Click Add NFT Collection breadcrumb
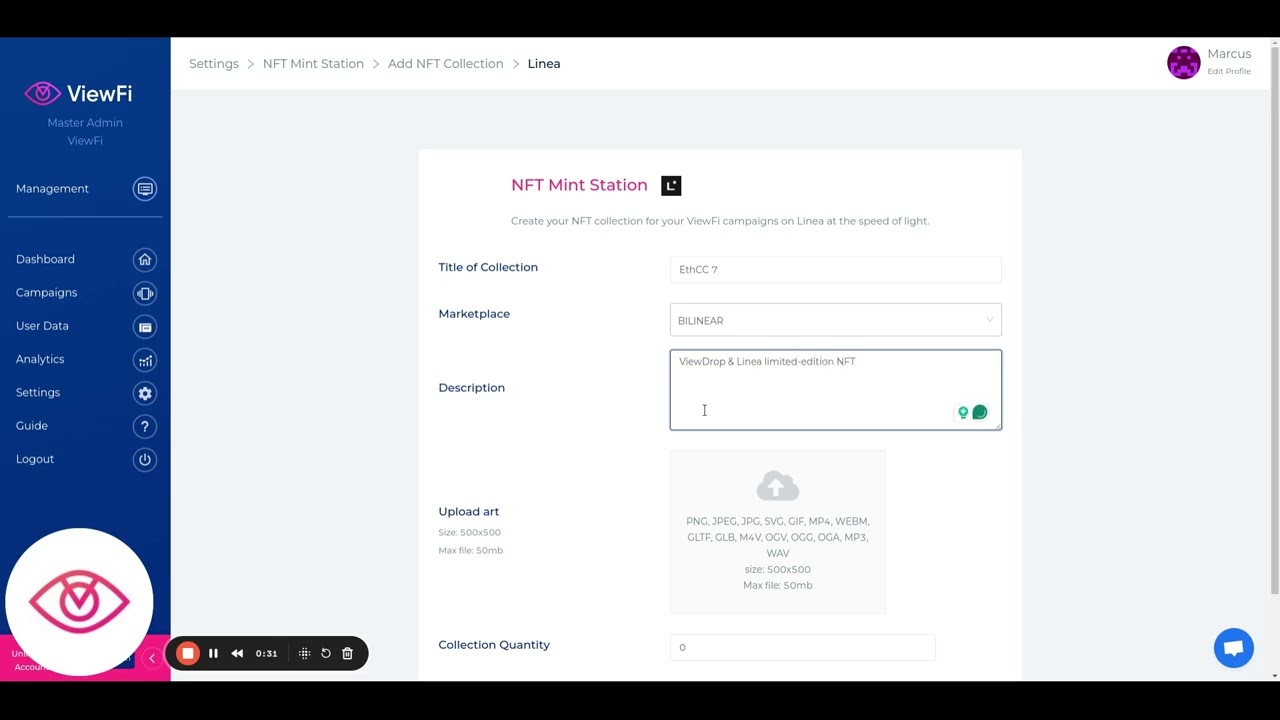 pos(446,63)
